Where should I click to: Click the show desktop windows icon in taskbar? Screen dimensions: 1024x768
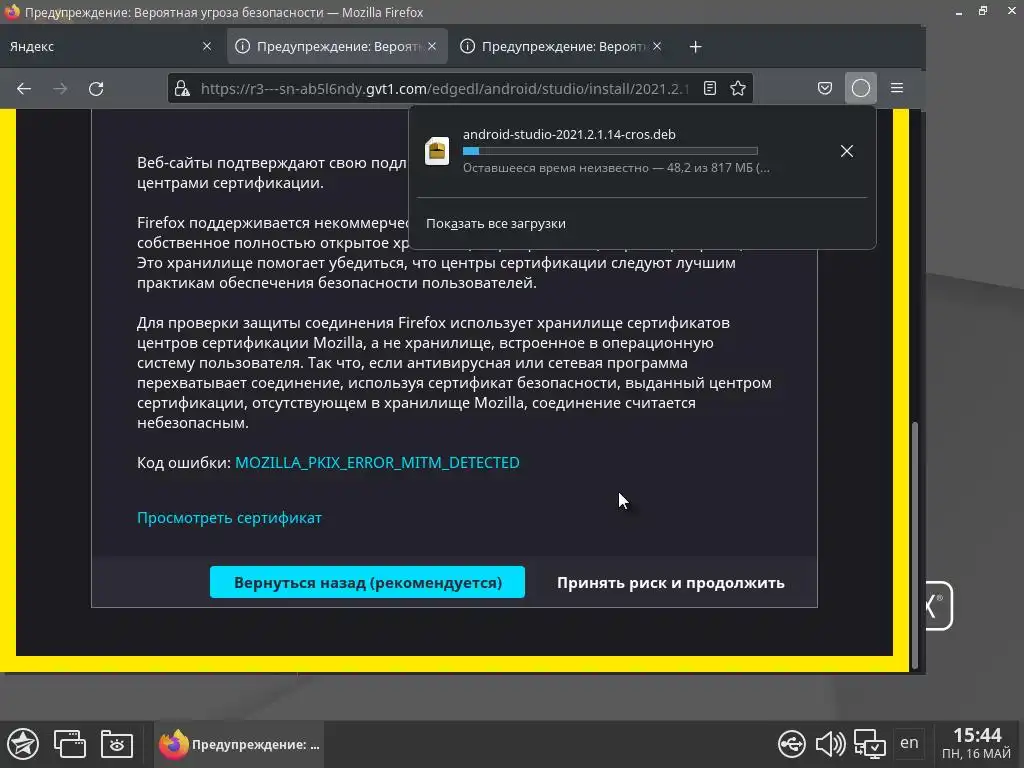(x=70, y=744)
